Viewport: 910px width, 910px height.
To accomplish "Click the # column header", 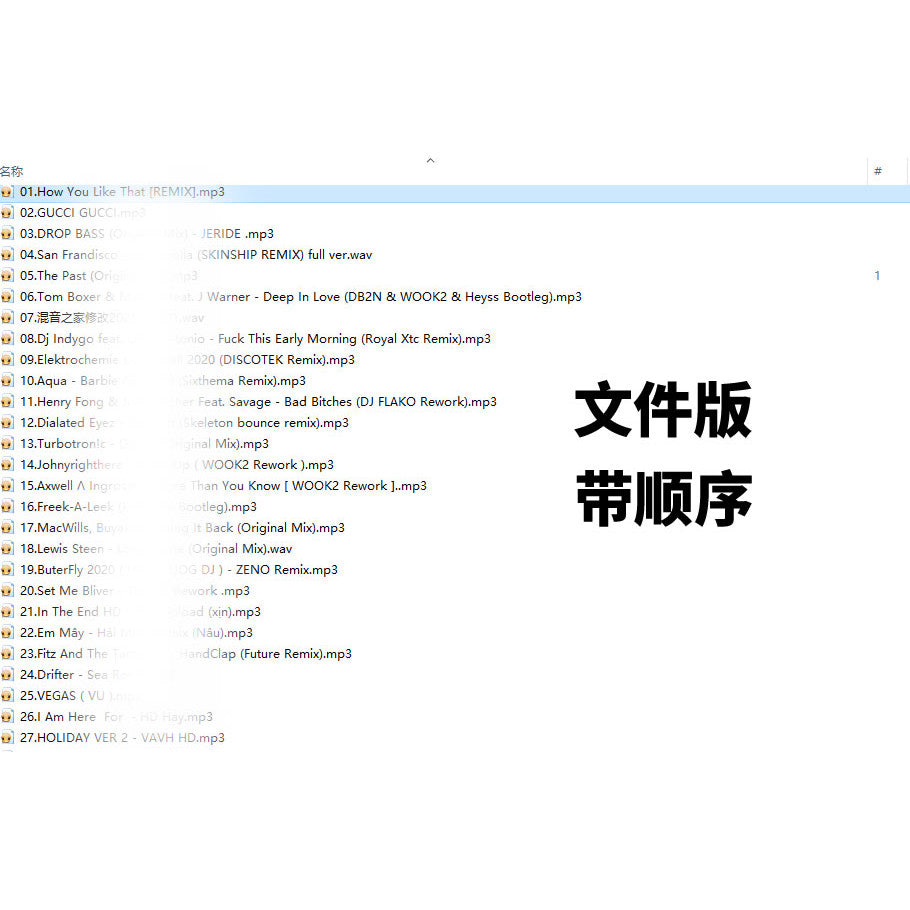I will [x=878, y=171].
